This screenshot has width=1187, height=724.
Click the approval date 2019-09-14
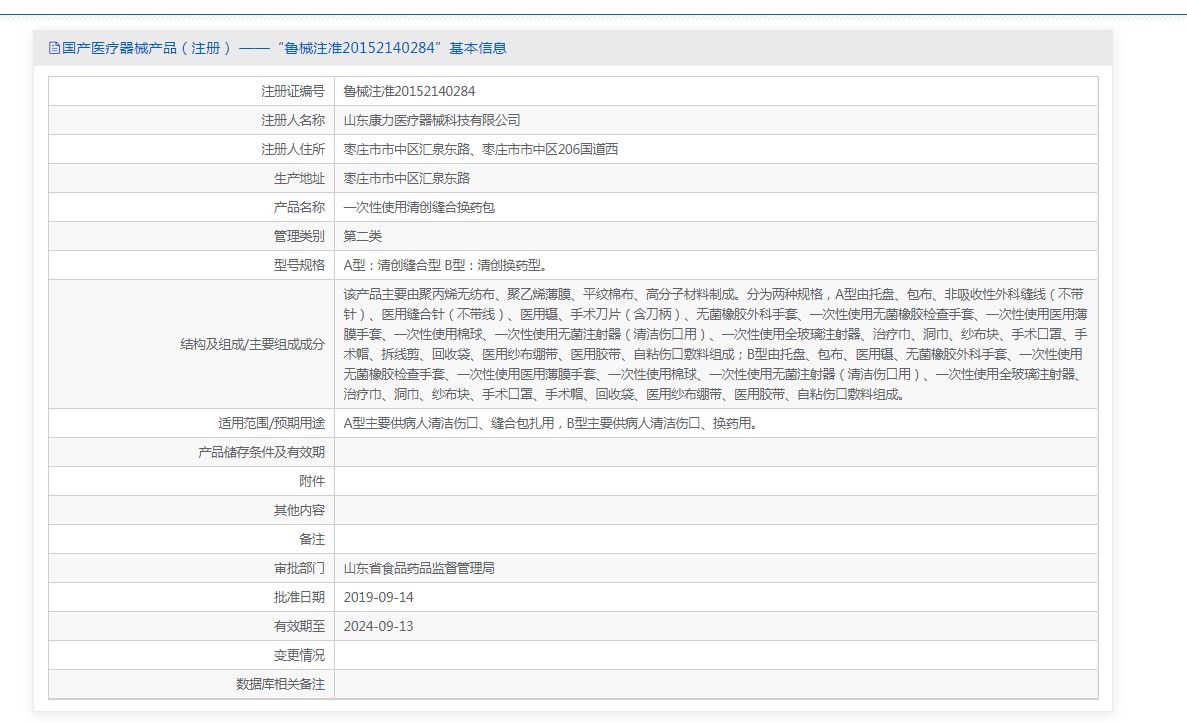coord(378,597)
